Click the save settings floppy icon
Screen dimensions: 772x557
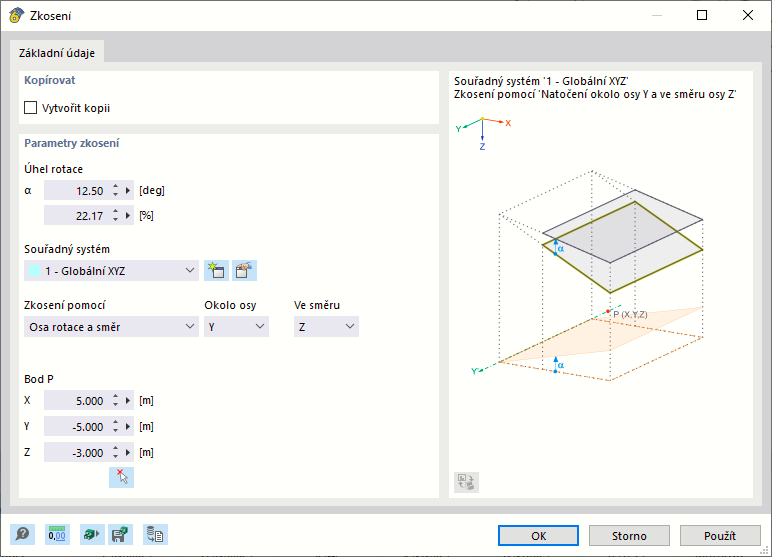pos(120,534)
